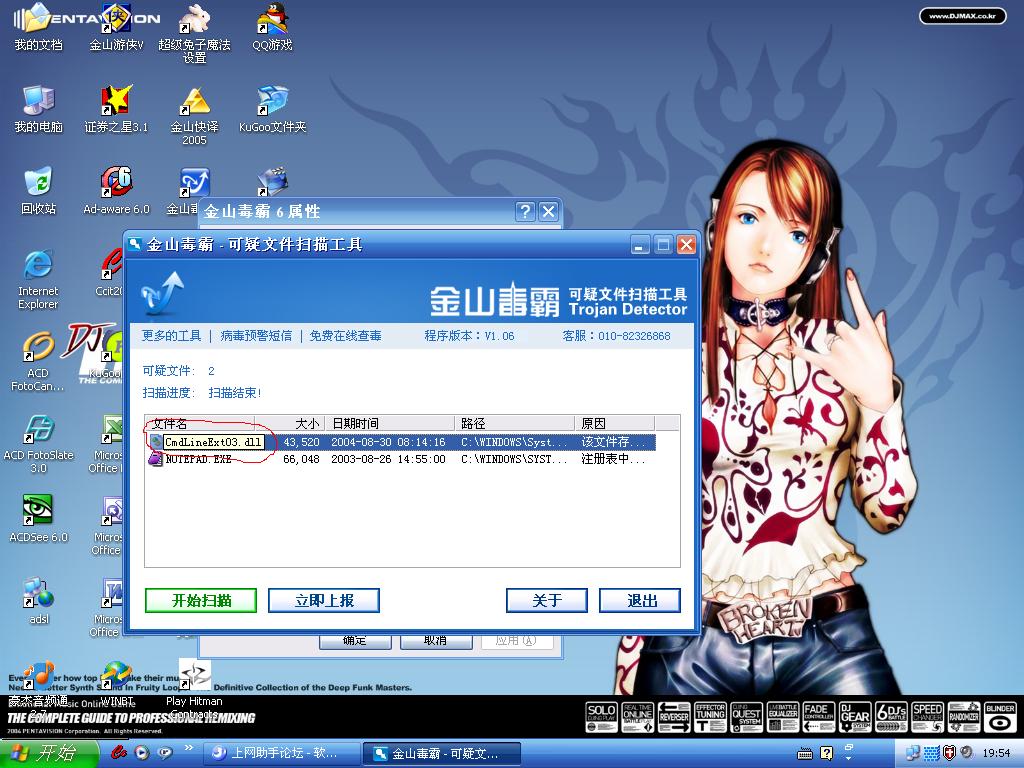Open the network connection tray icon
This screenshot has width=1024, height=768.
click(912, 753)
